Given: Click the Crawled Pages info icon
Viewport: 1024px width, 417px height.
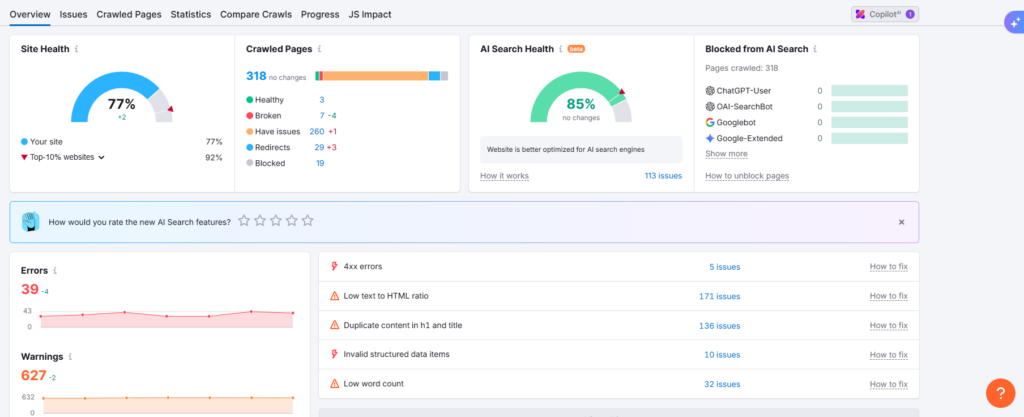Looking at the screenshot, I should tap(321, 48).
